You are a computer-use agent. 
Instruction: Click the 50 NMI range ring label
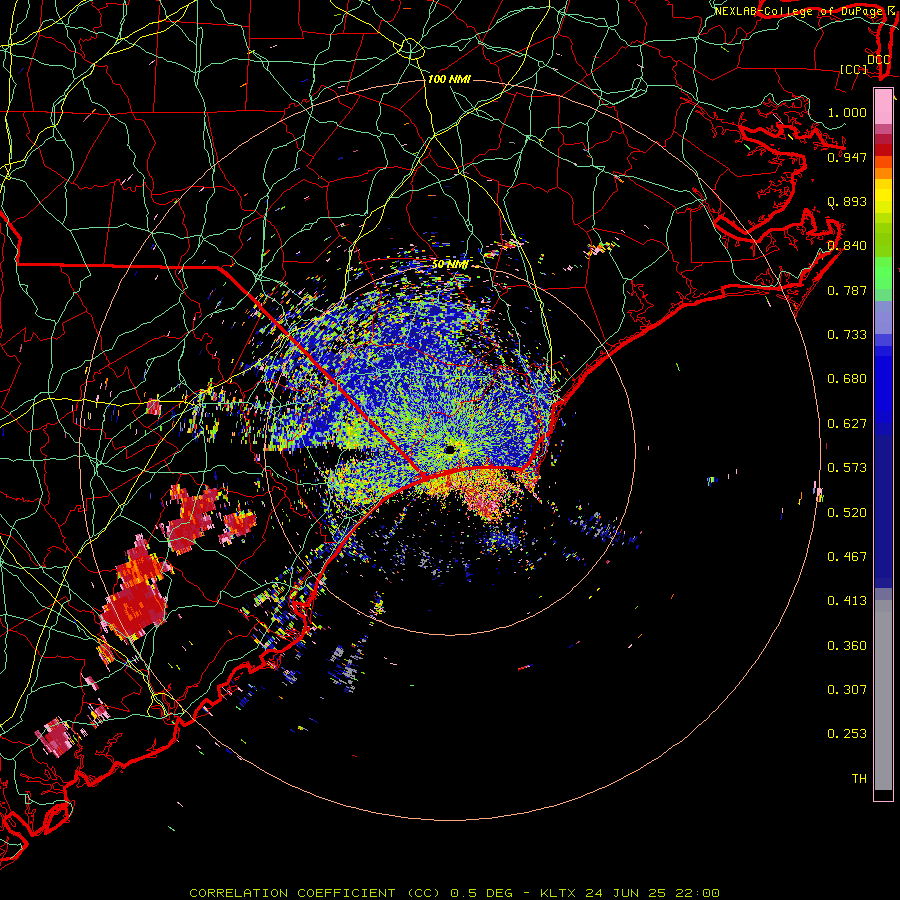449,264
